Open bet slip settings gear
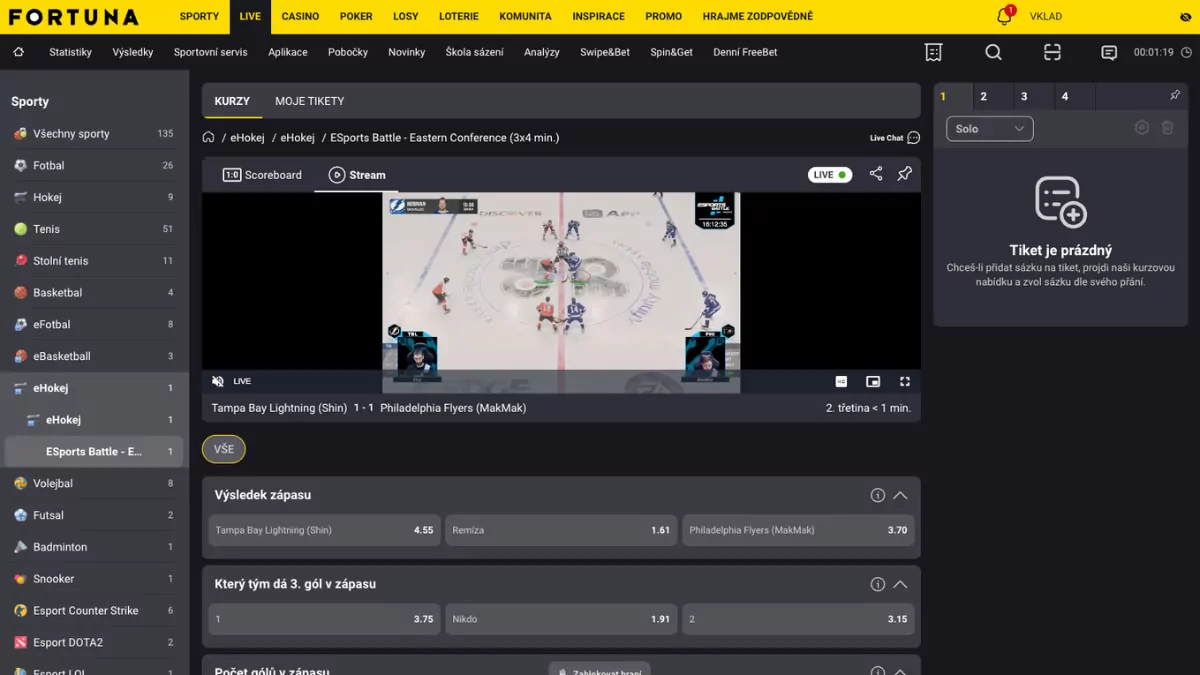 1141,128
